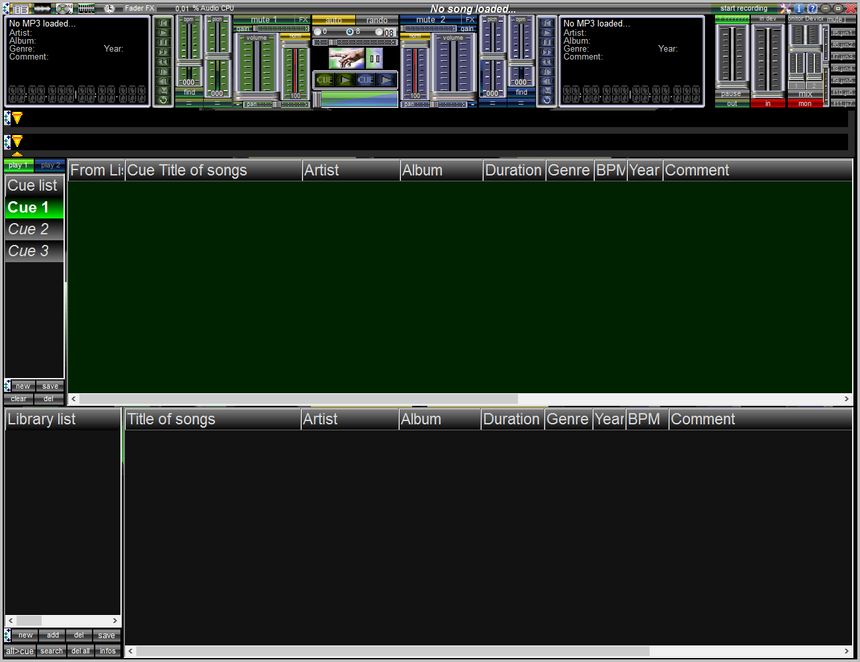860x662 pixels.
Task: Adjust deck 1 volume slider
Action: tap(256, 66)
